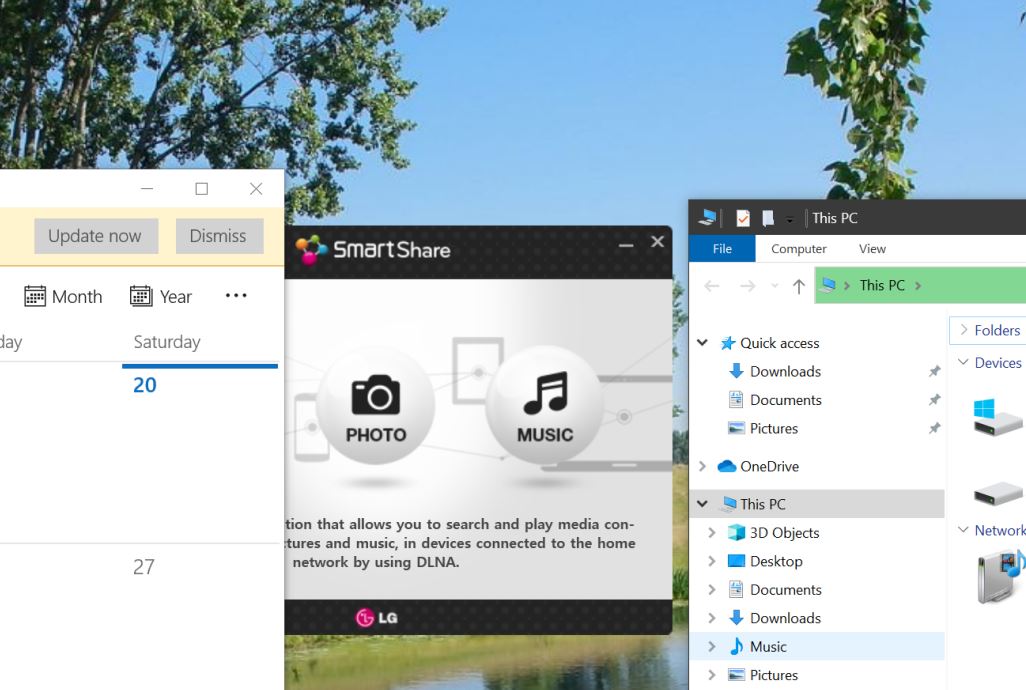Expand Music tree node
The width and height of the screenshot is (1026, 690).
[x=712, y=646]
